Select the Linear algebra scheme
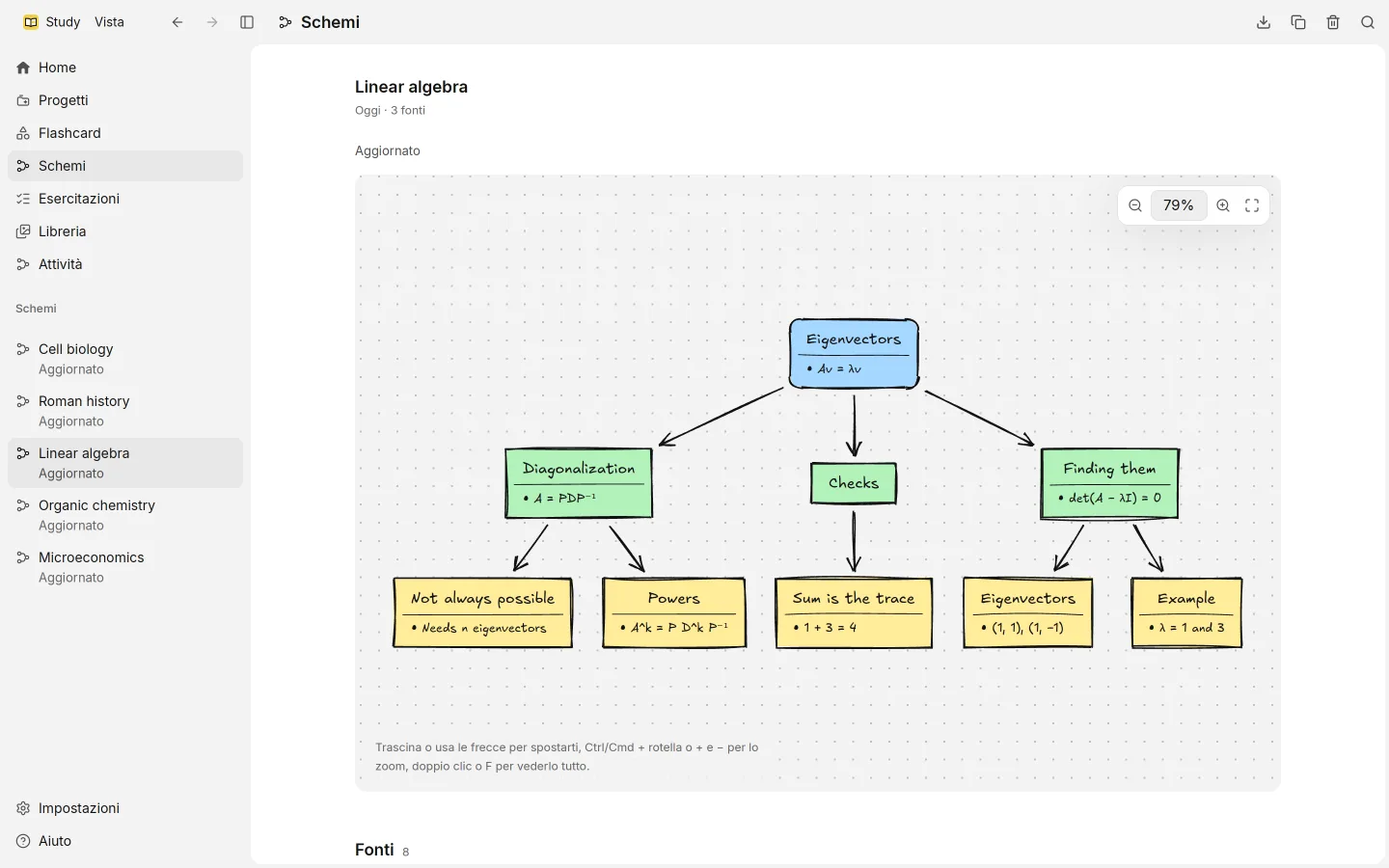 [125, 463]
